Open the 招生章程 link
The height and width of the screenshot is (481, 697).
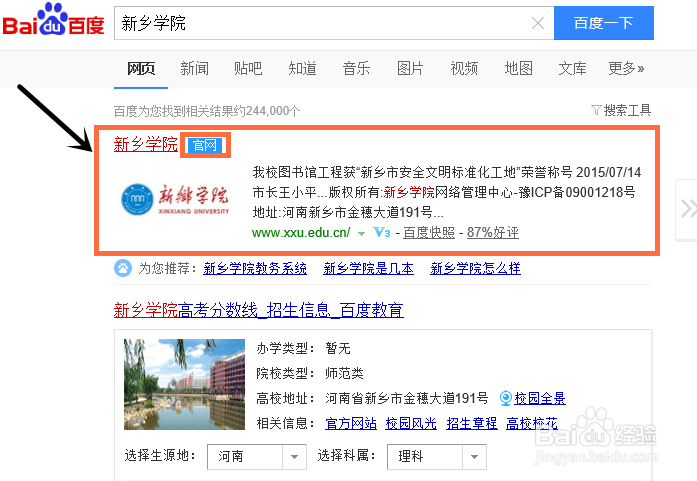472,423
